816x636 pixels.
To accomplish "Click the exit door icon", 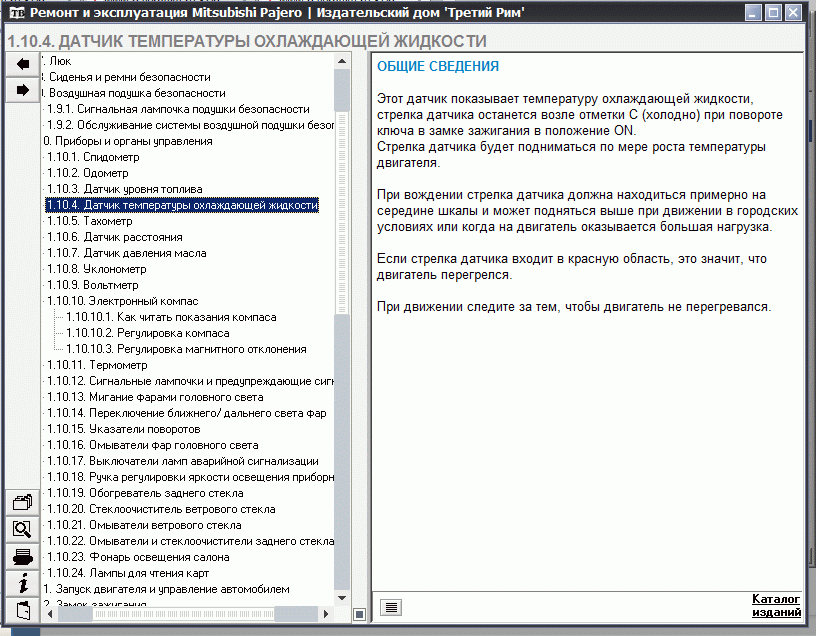I will (22, 609).
